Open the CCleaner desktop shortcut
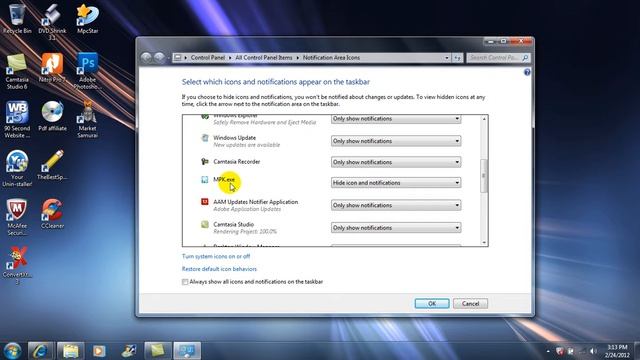Screen dimensions: 640x360 point(52,213)
